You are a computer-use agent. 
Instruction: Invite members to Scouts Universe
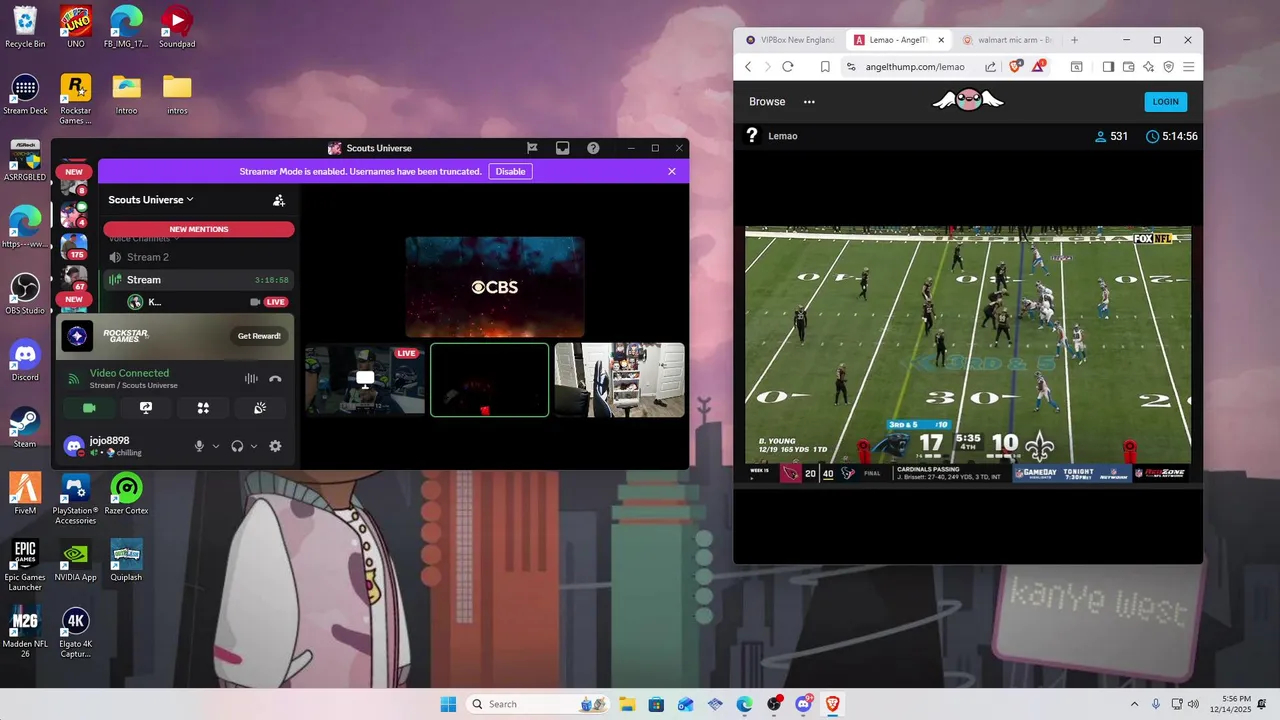279,200
